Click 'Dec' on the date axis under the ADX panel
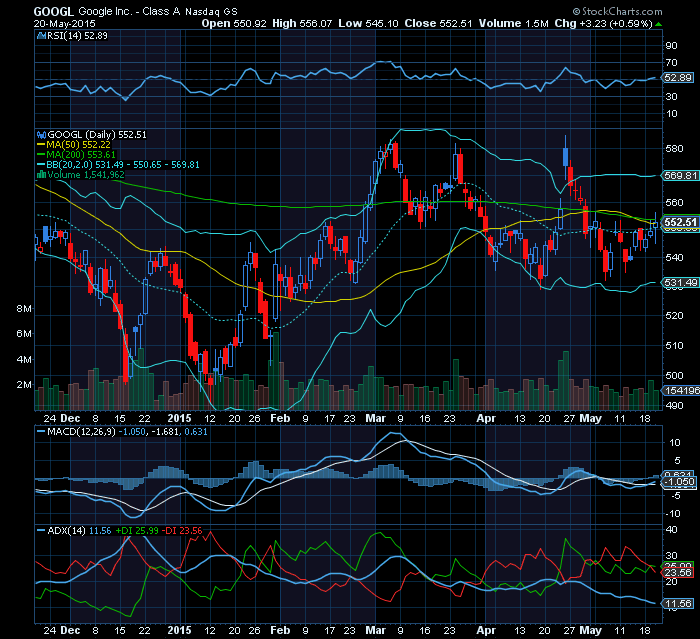The height and width of the screenshot is (639, 700). point(70,631)
